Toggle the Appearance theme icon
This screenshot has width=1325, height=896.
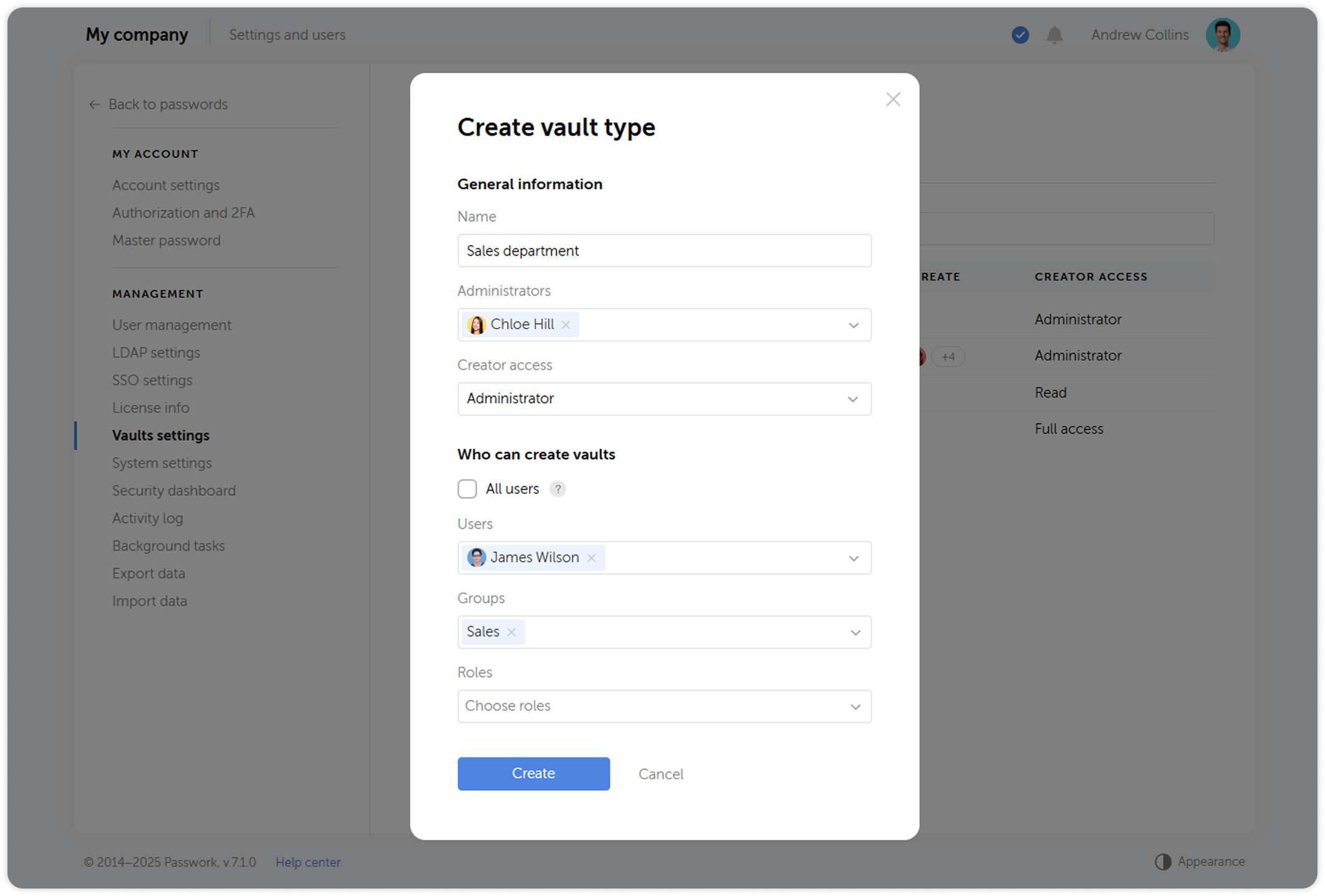point(1163,862)
